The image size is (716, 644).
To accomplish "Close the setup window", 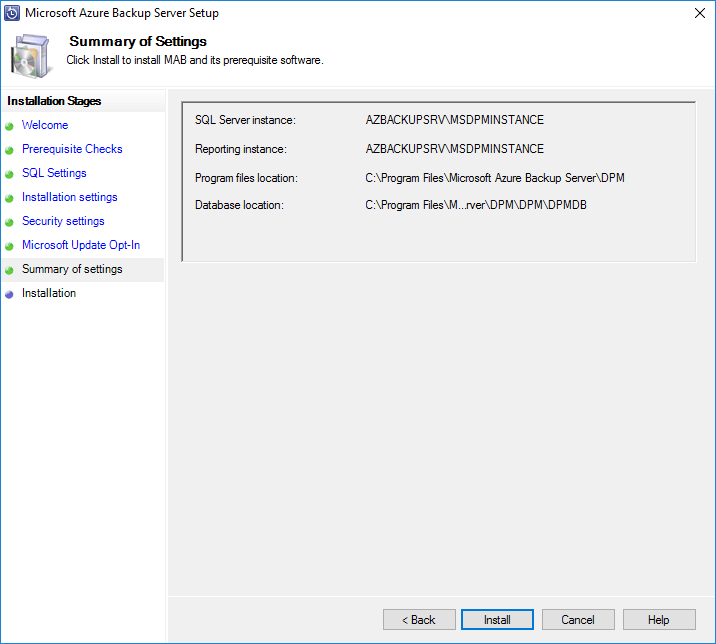I will (696, 14).
